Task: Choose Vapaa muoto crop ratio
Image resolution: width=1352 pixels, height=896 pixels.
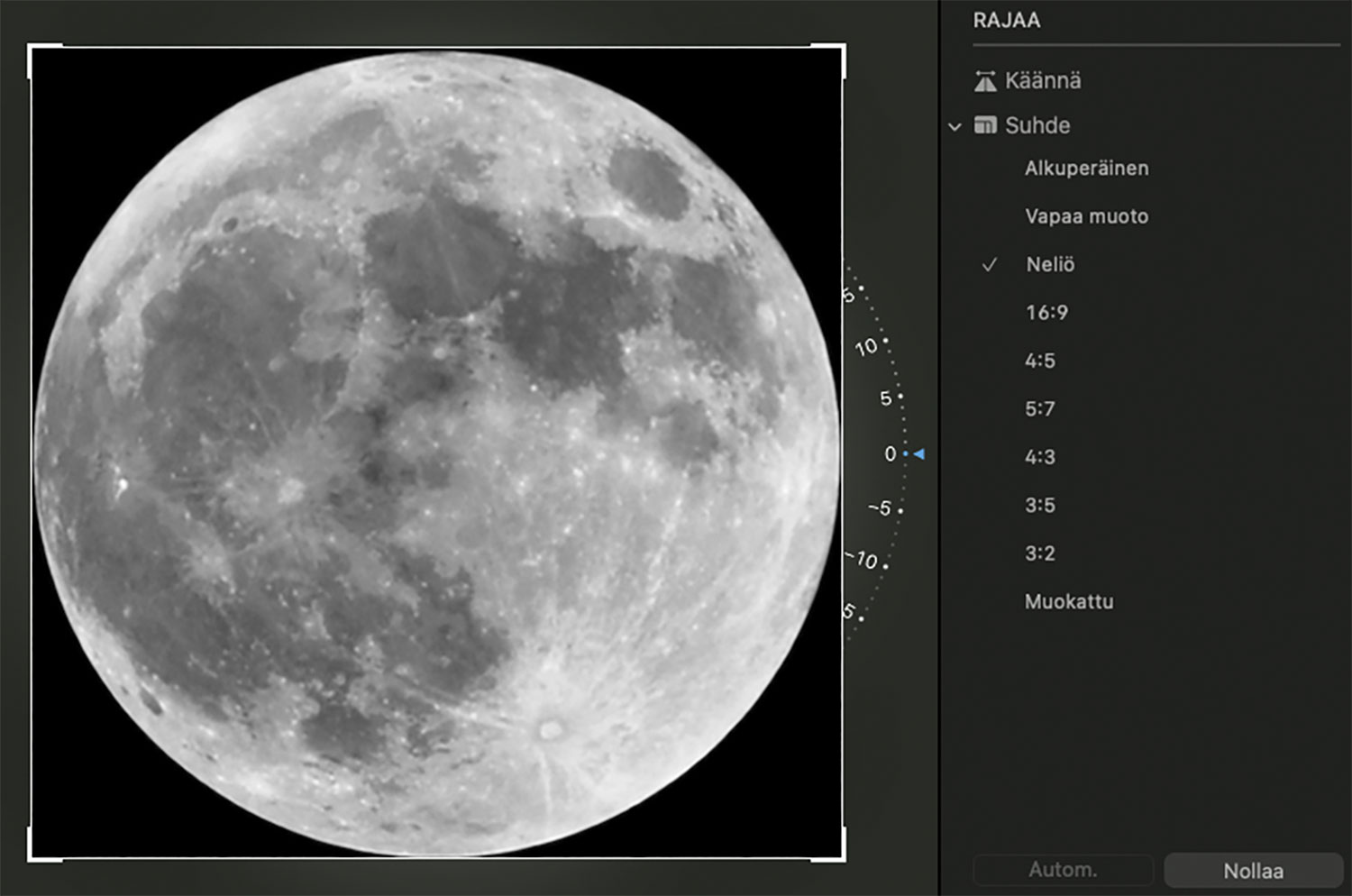Action: click(x=1086, y=216)
